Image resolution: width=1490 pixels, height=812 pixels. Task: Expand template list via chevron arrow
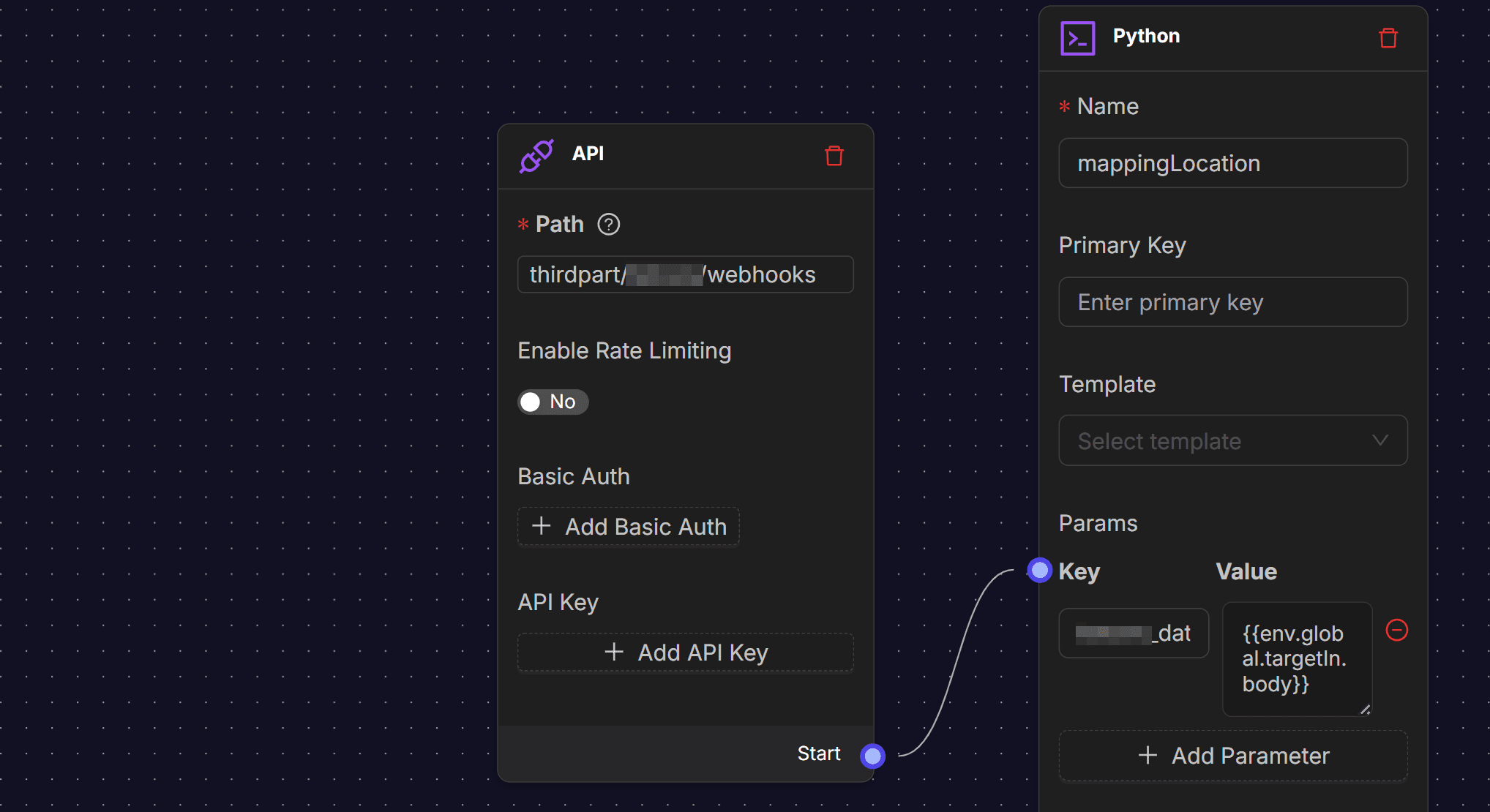tap(1379, 440)
